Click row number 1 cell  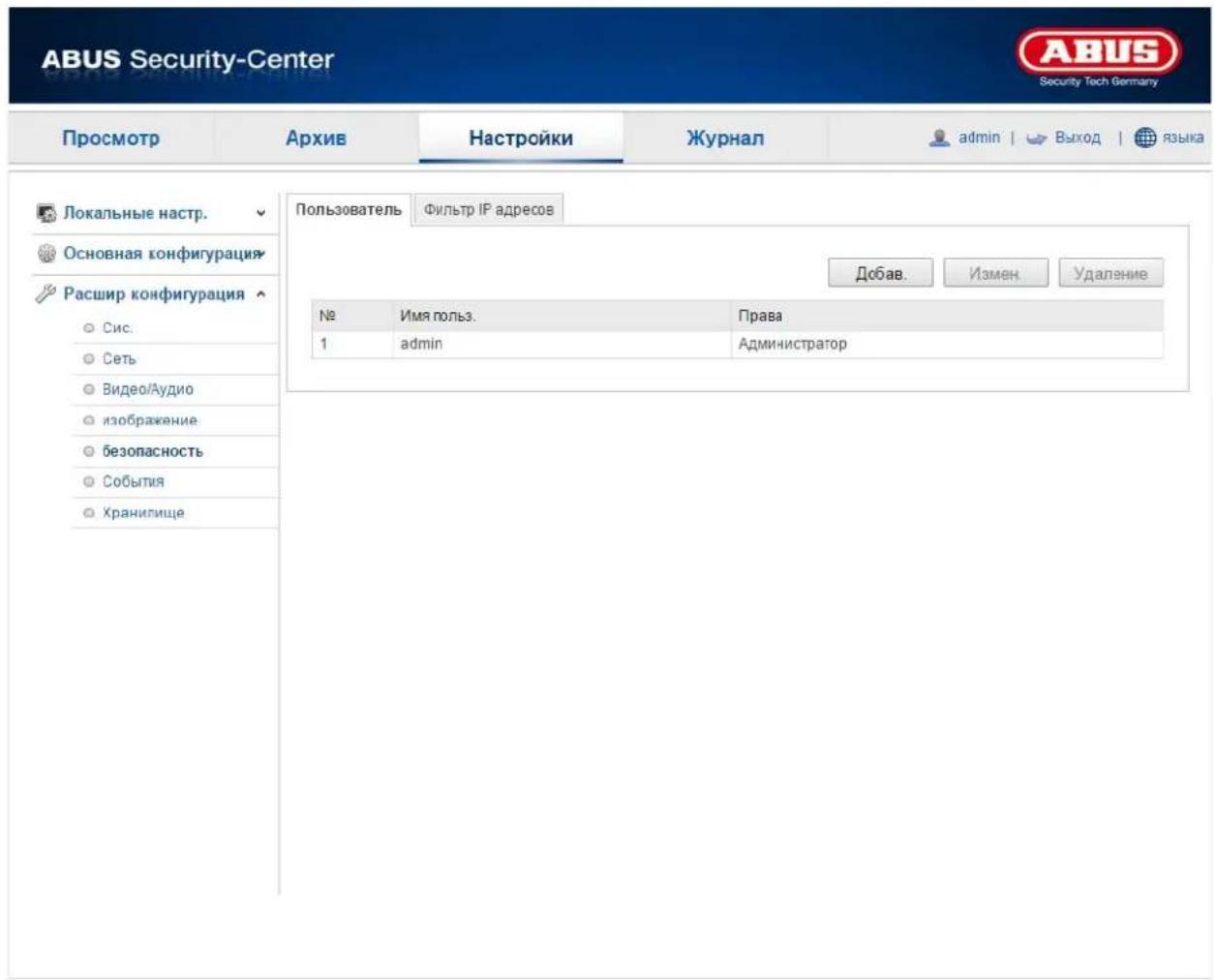click(352, 344)
